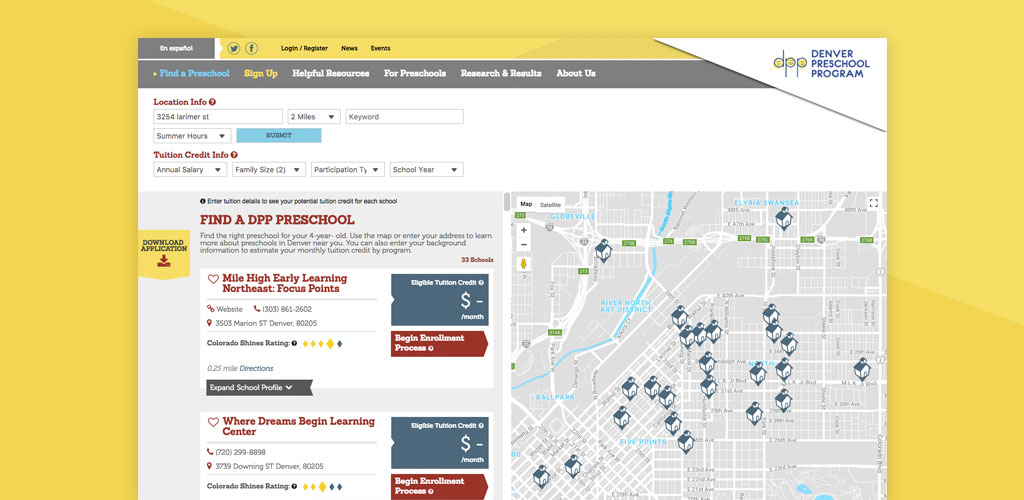Viewport: 1024px width, 500px height.
Task: Switch map to Map view
Action: 526,204
